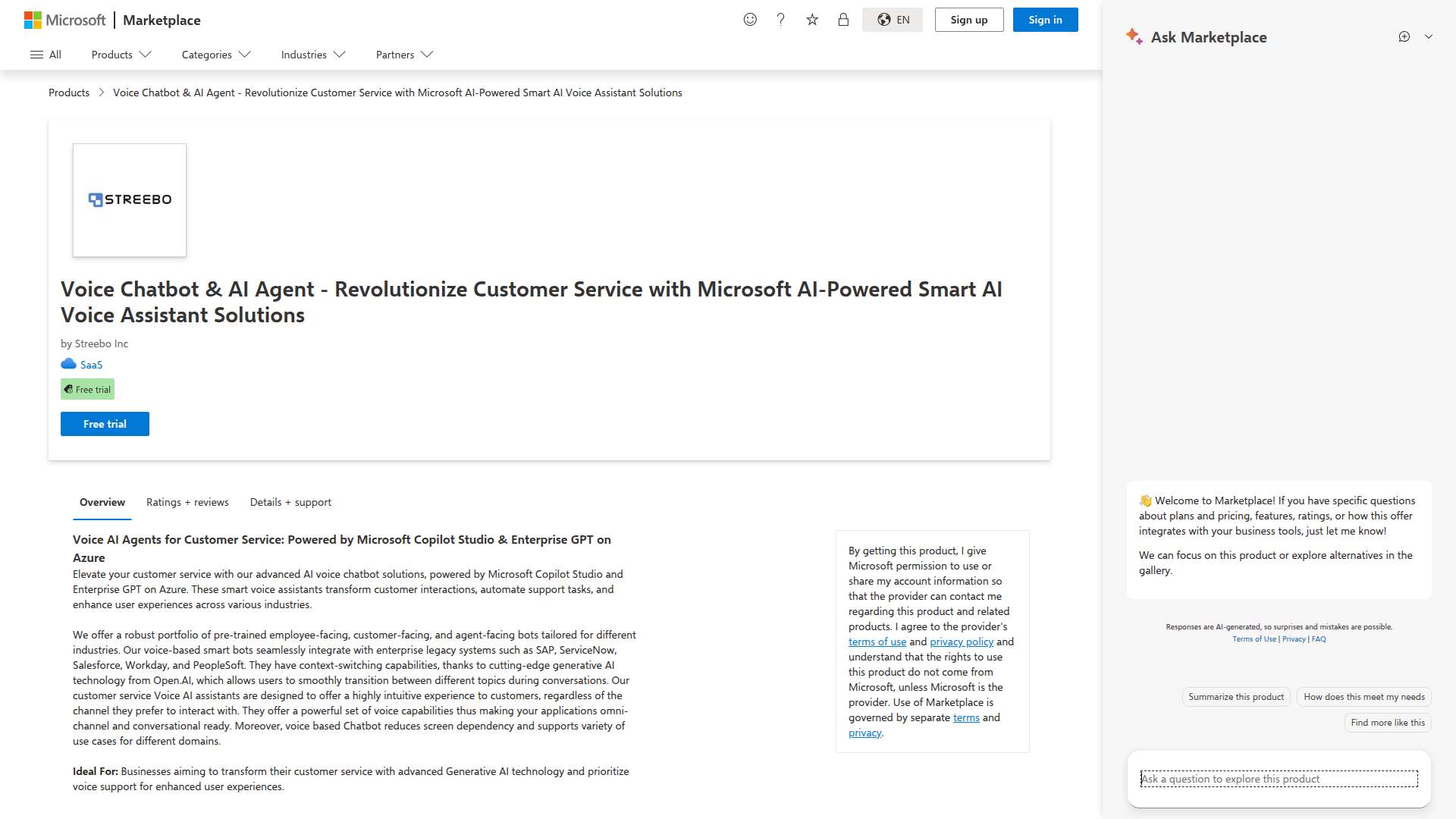Focus the Ask a question input field
Screen dimensions: 1456x819
pos(1279,779)
